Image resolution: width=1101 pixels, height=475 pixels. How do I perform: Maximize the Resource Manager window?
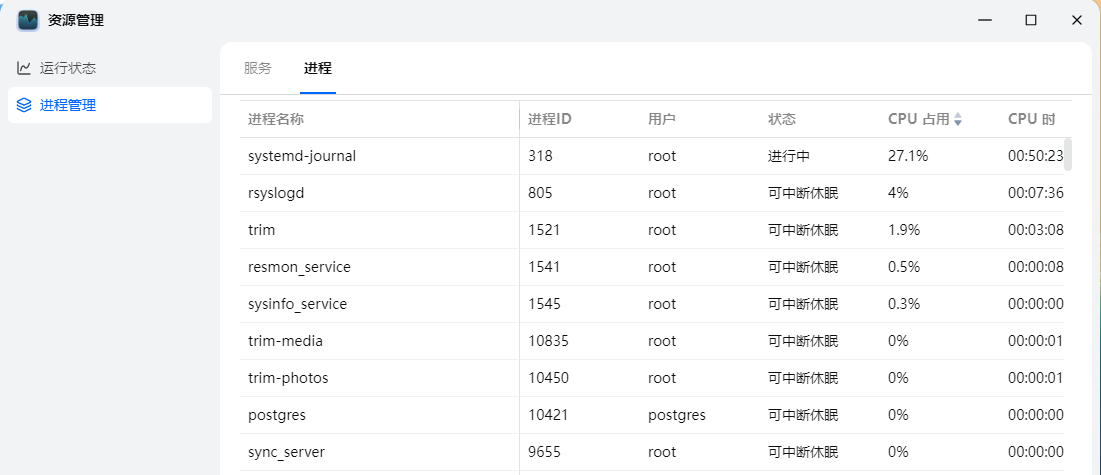pyautogui.click(x=1030, y=20)
